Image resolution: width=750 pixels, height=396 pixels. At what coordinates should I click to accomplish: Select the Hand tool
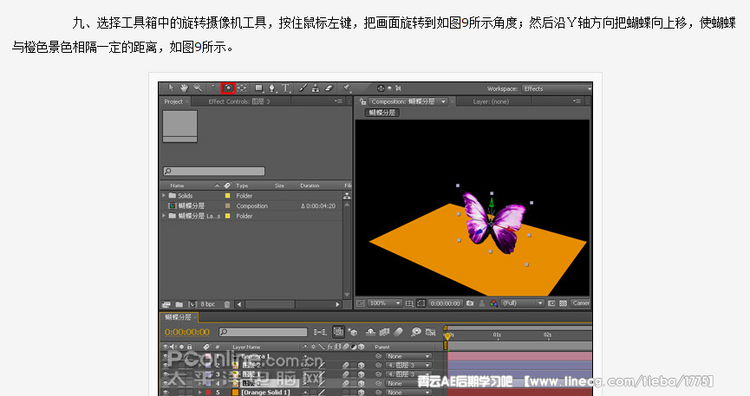(184, 88)
